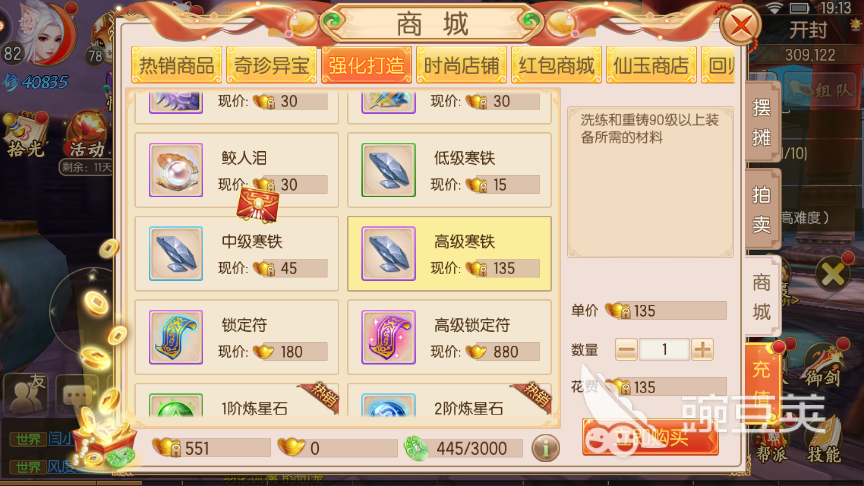Open the 技能 skills icon
Viewport: 864px width, 486px height.
click(x=824, y=441)
